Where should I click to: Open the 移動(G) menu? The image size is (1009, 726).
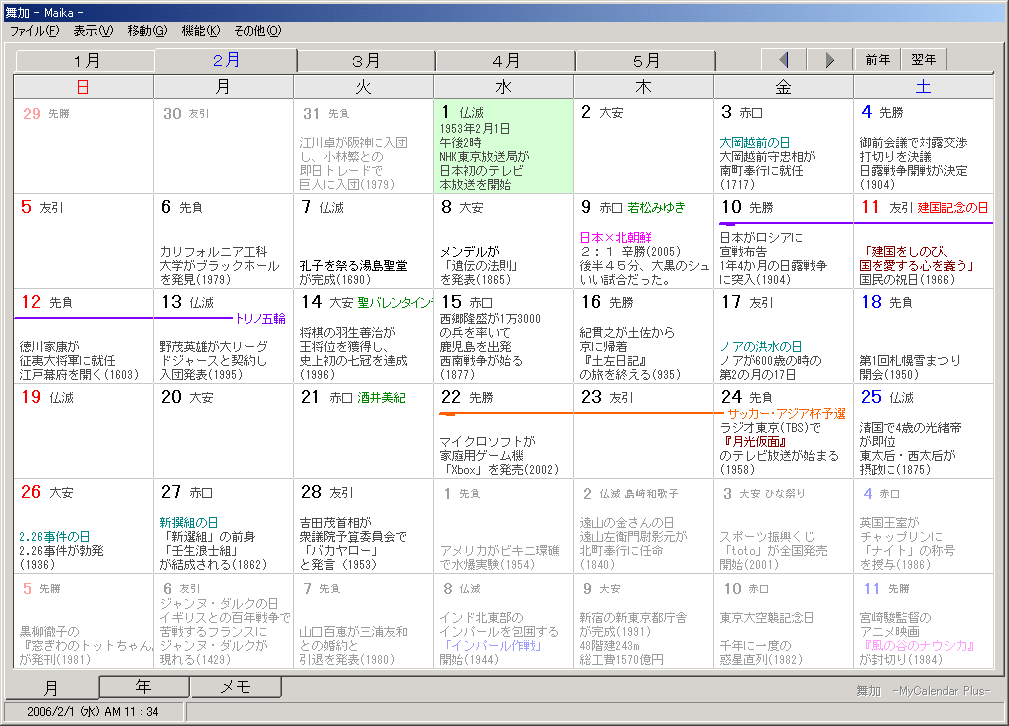tap(147, 31)
